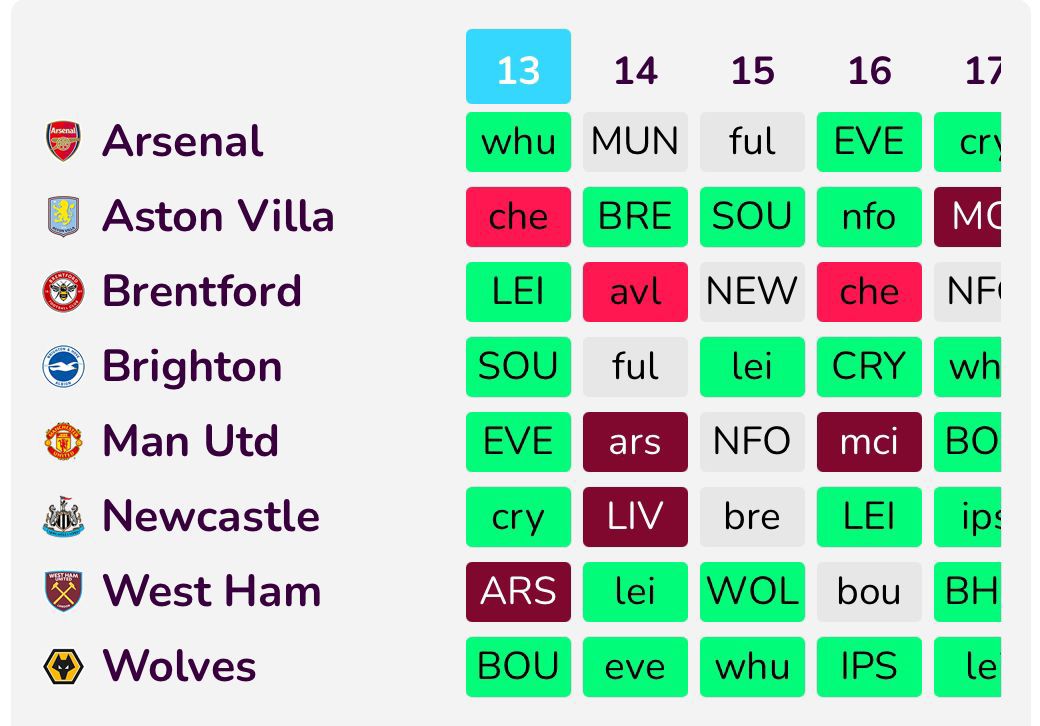Click the Wolves club badge
This screenshot has height=726, width=1040.
62,666
